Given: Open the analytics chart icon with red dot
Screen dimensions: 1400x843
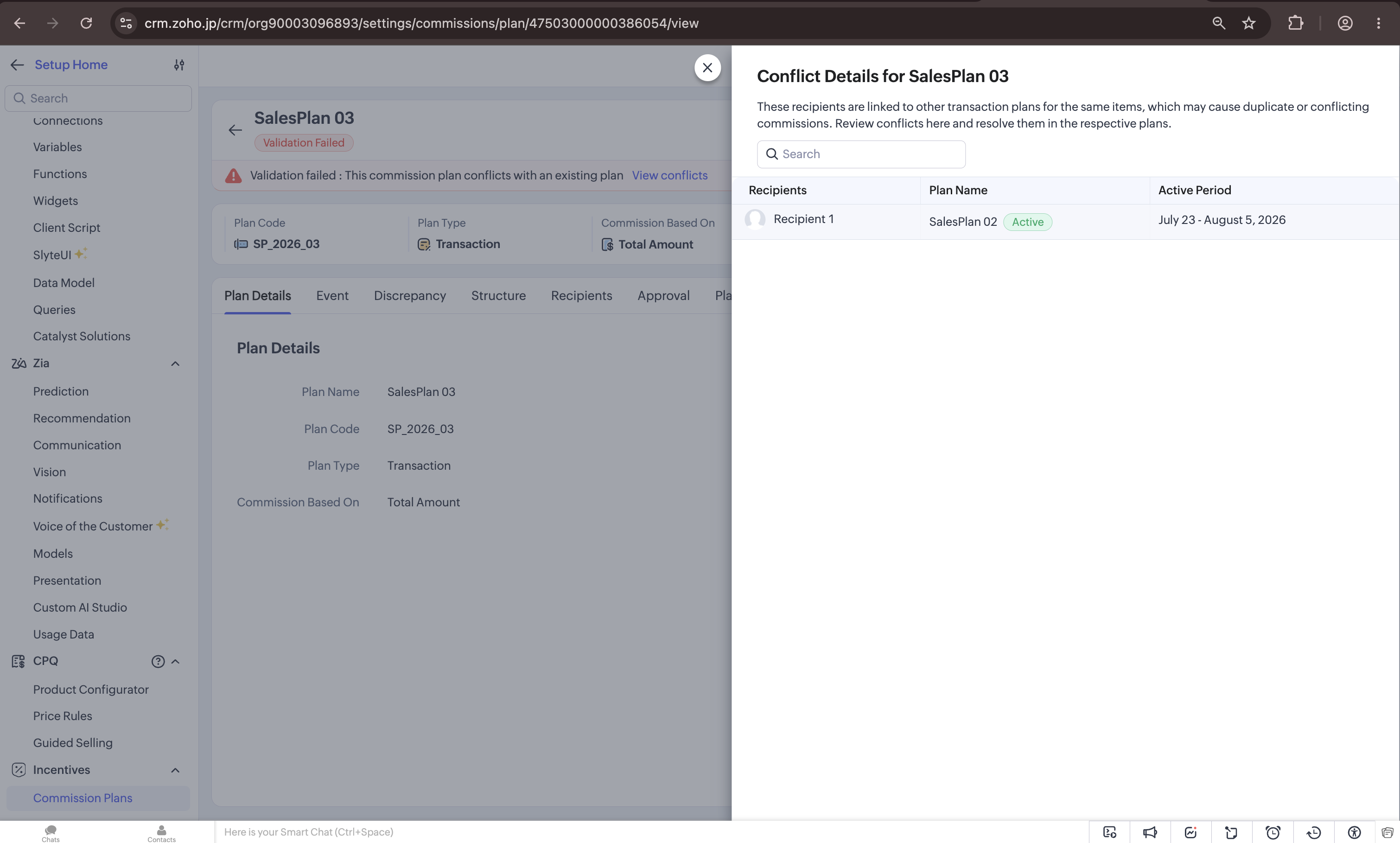Looking at the screenshot, I should (x=1190, y=832).
